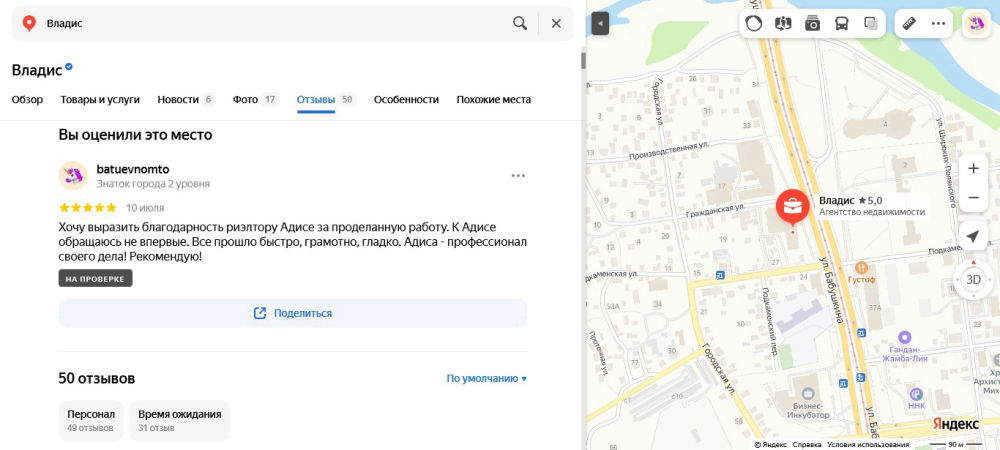
Task: Open the Условия использования link
Action: click(x=867, y=444)
